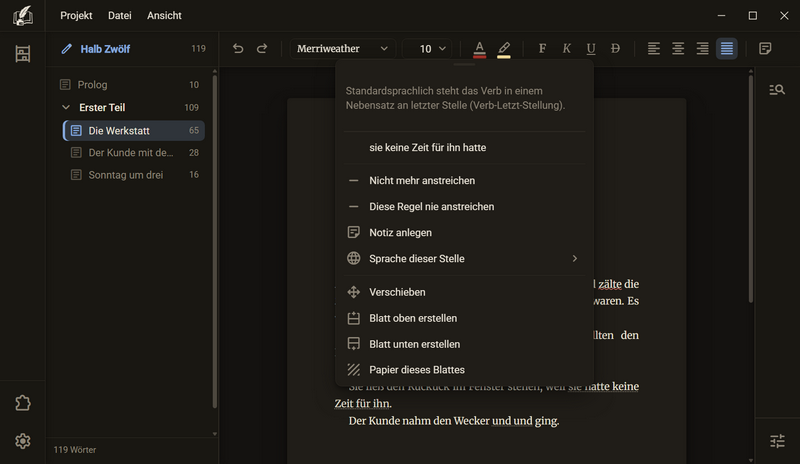Open the notes icon in toolbar
The image size is (800, 464).
[x=765, y=48]
